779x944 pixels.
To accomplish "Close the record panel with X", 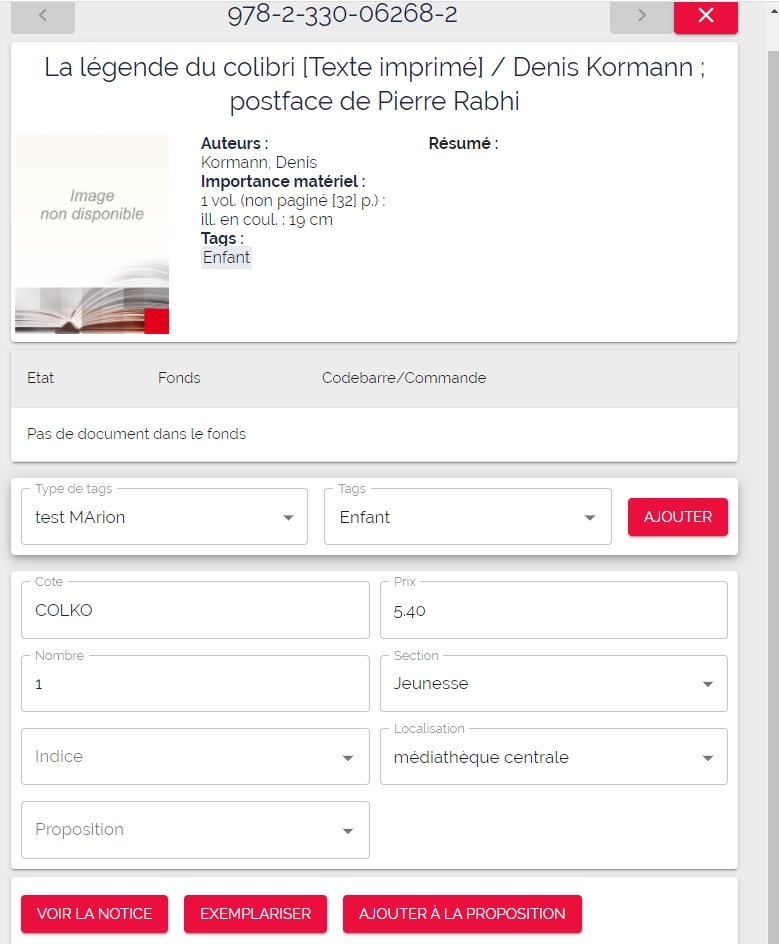I will [x=706, y=16].
